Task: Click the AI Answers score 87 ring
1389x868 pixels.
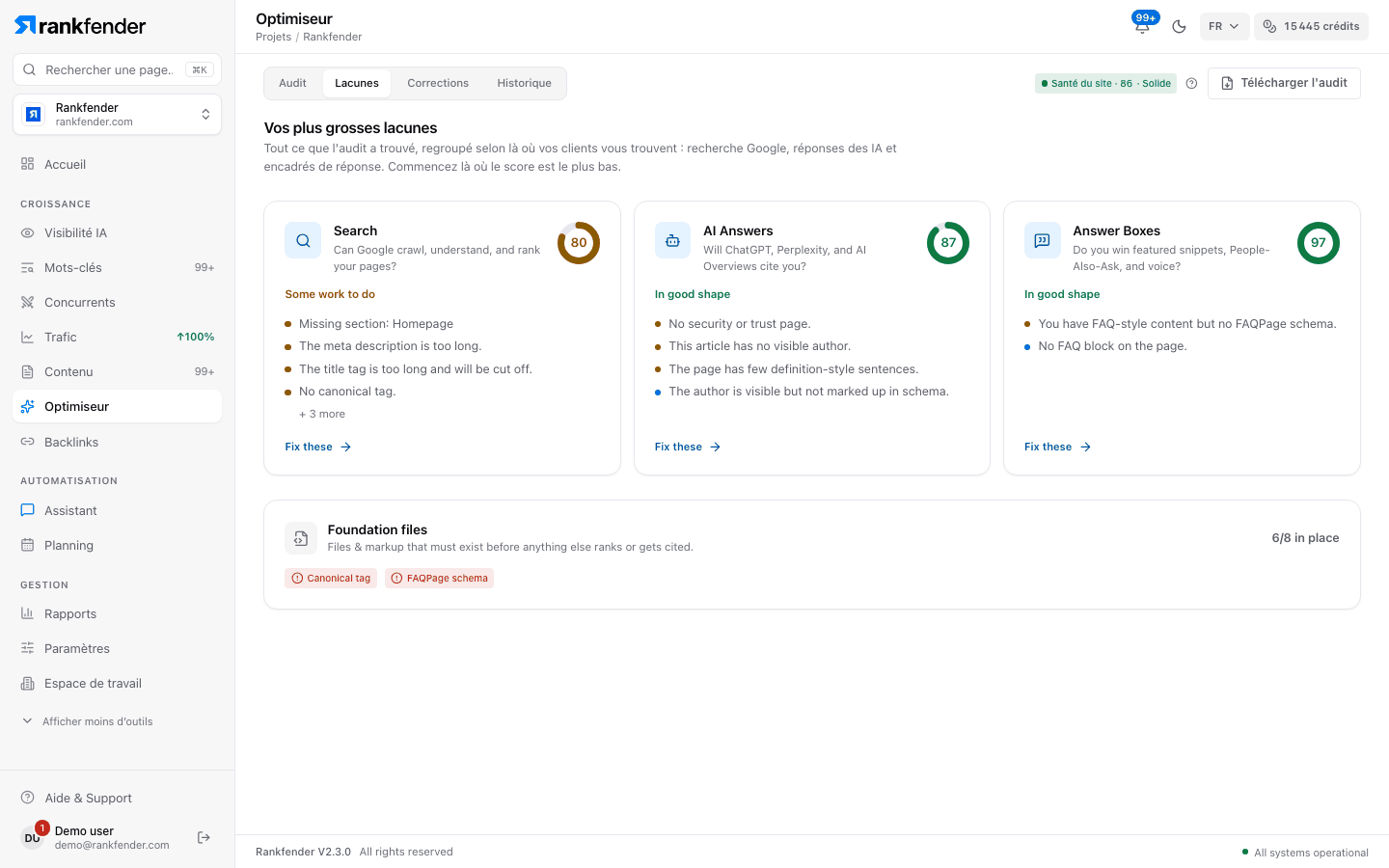Action: 948,243
